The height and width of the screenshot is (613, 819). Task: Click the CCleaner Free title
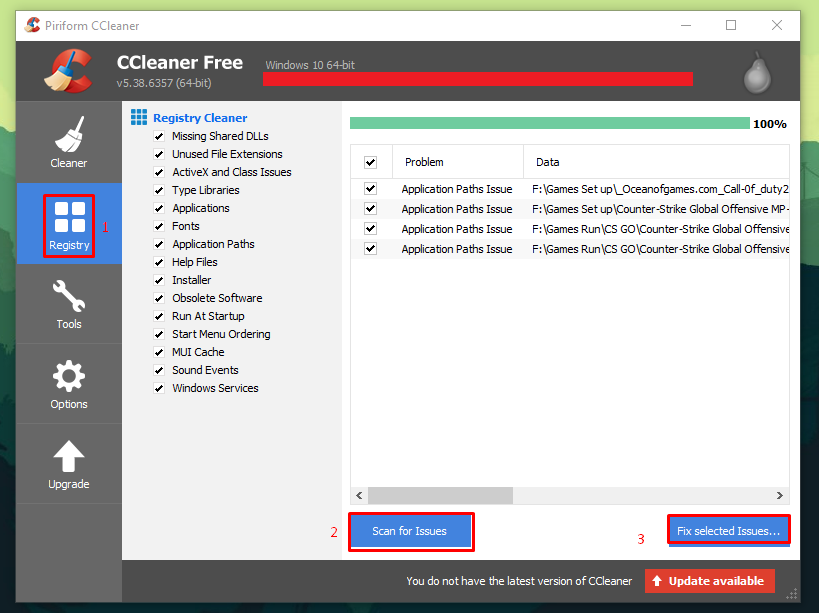pyautogui.click(x=180, y=63)
